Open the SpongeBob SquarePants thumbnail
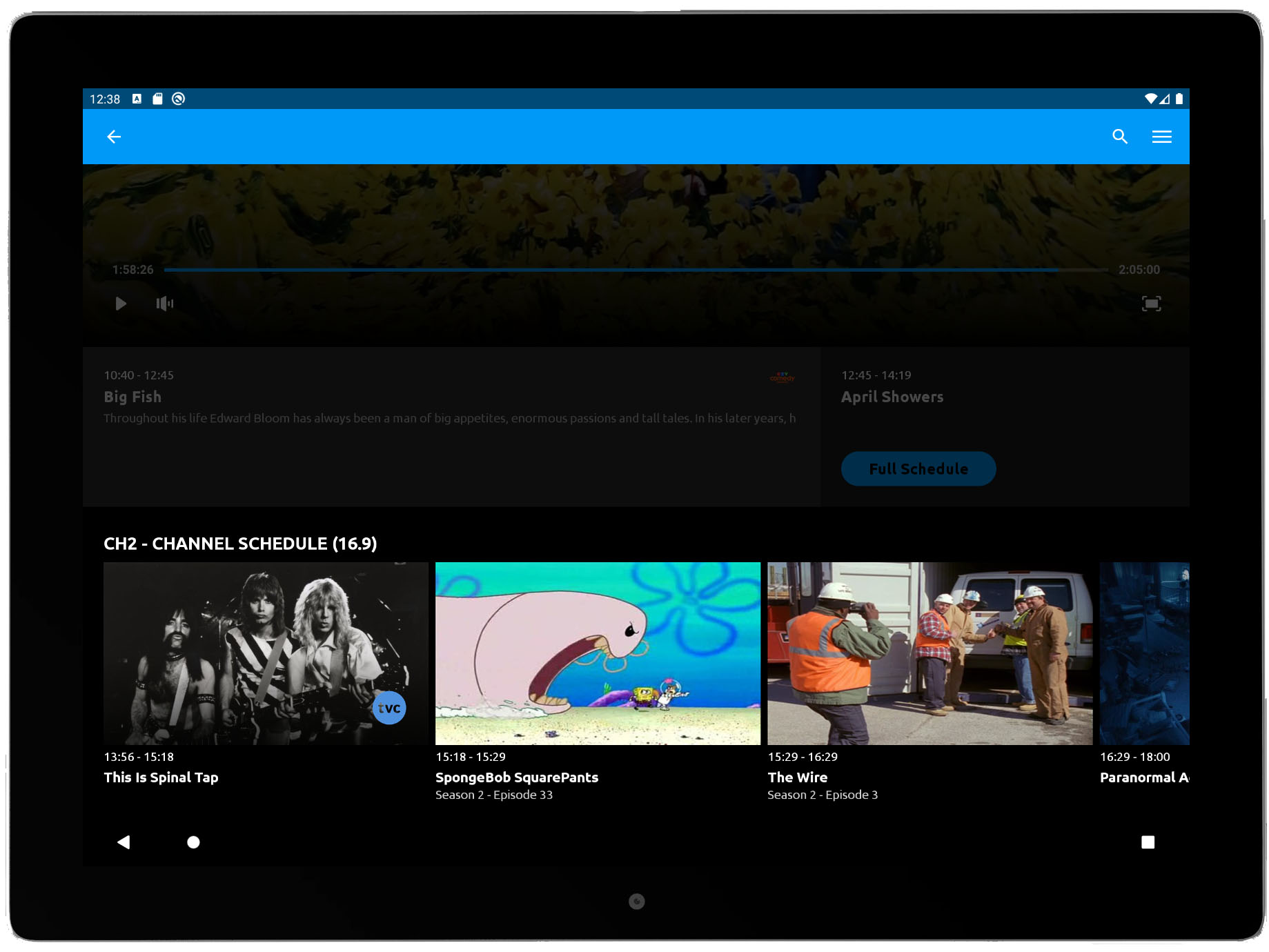 pos(598,653)
